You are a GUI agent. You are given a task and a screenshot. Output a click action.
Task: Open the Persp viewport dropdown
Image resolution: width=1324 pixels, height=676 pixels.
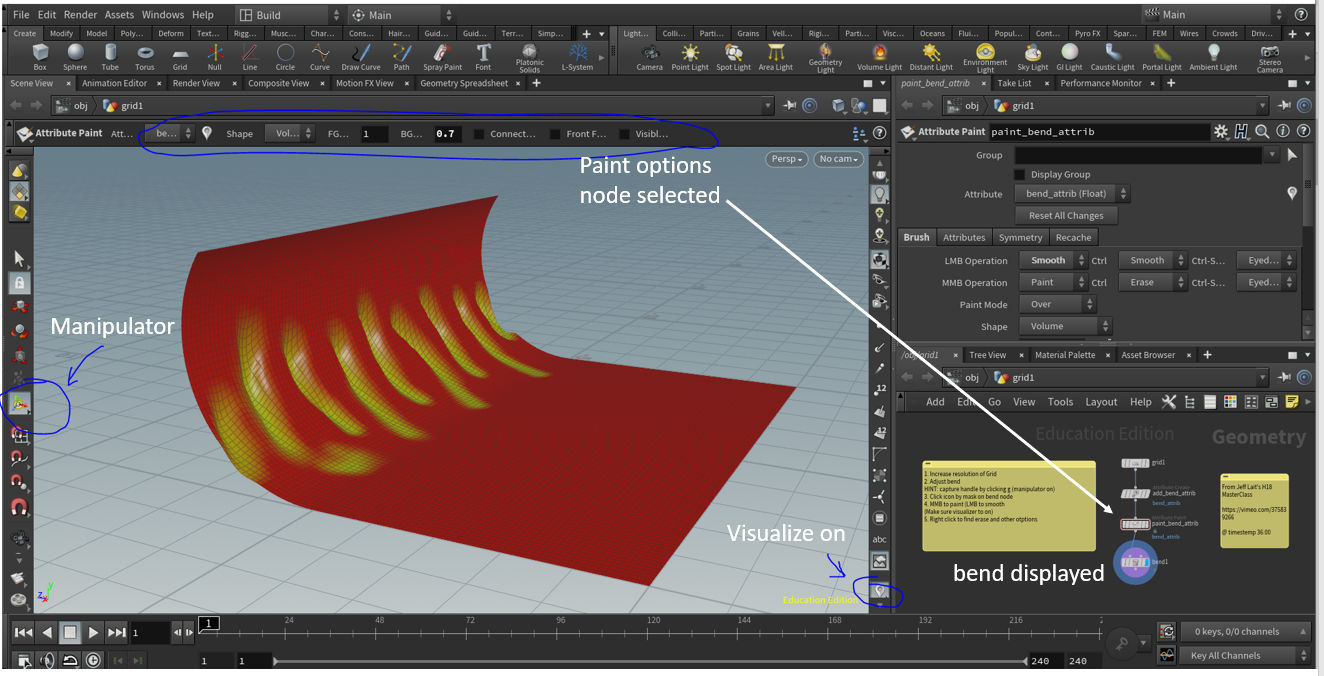pos(787,159)
